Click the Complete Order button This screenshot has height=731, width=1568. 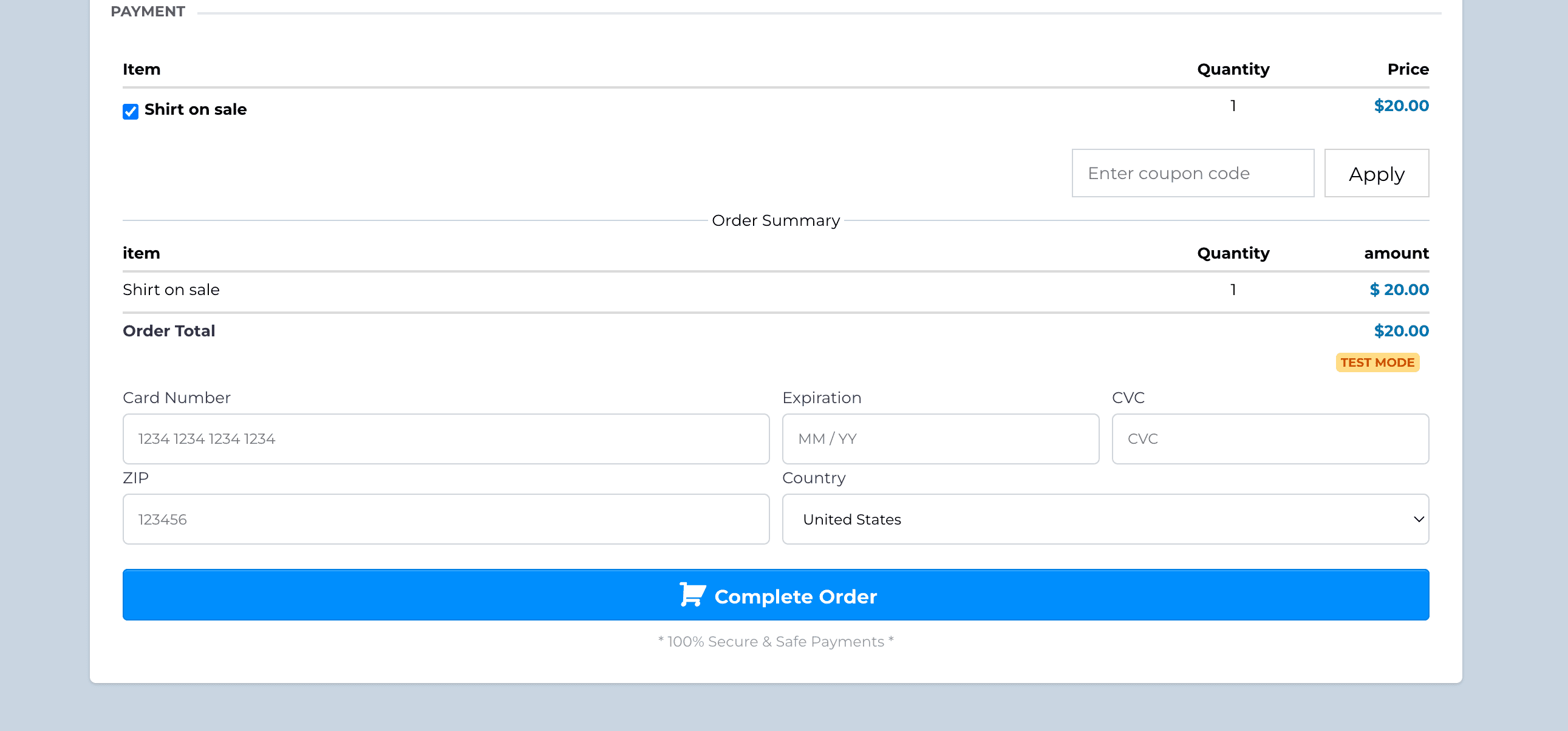pos(775,595)
